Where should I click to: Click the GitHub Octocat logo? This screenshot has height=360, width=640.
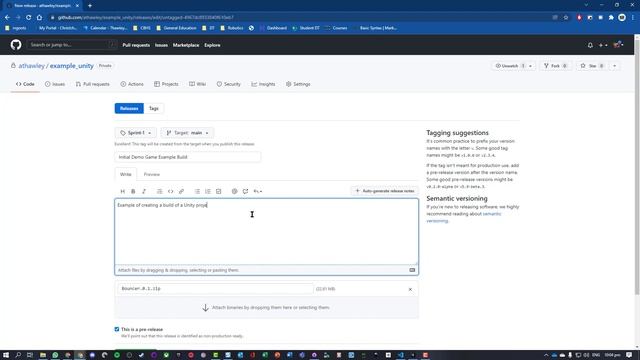click(x=16, y=44)
